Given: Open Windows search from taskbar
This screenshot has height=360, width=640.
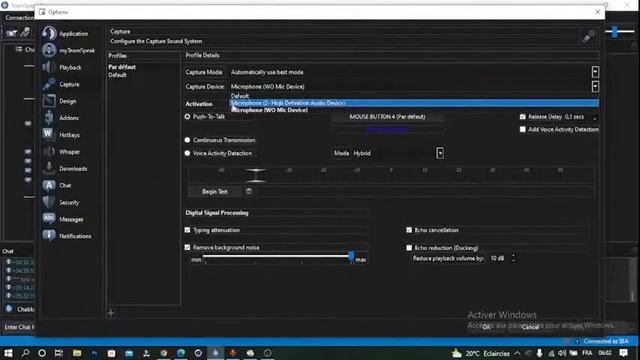Looking at the screenshot, I should [x=25, y=353].
